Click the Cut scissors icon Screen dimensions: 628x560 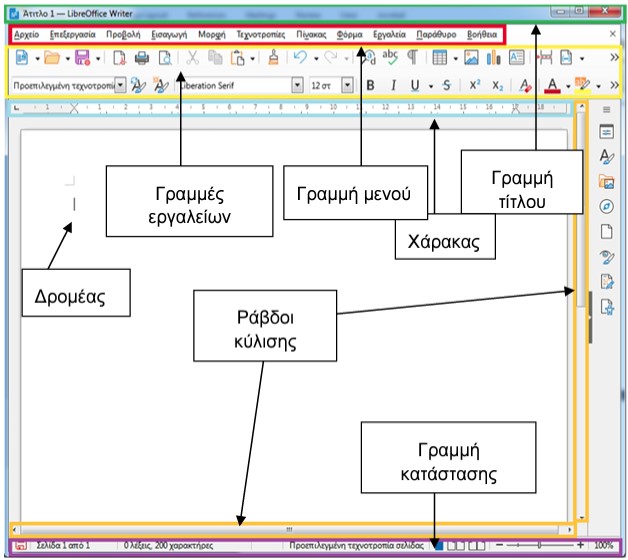click(193, 58)
